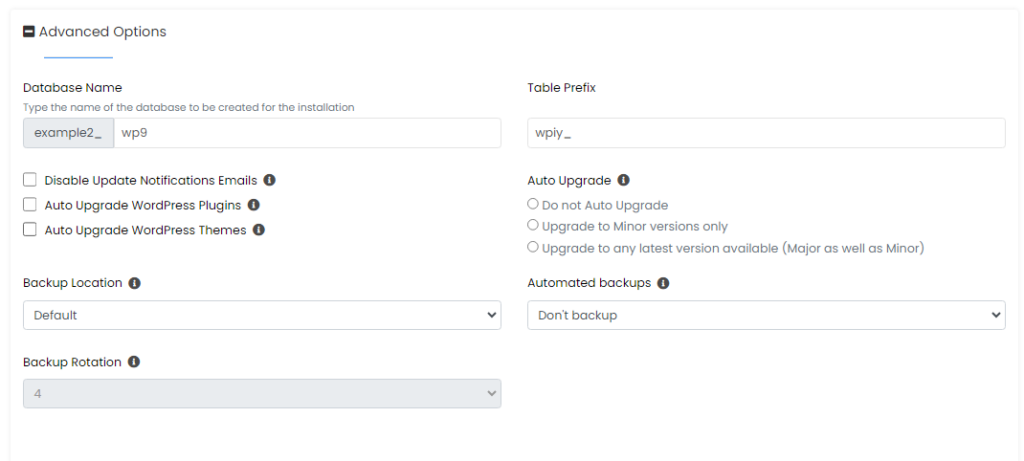Click the Table Prefix input field
Viewport: 1024px width, 461px height.
pyautogui.click(x=766, y=133)
